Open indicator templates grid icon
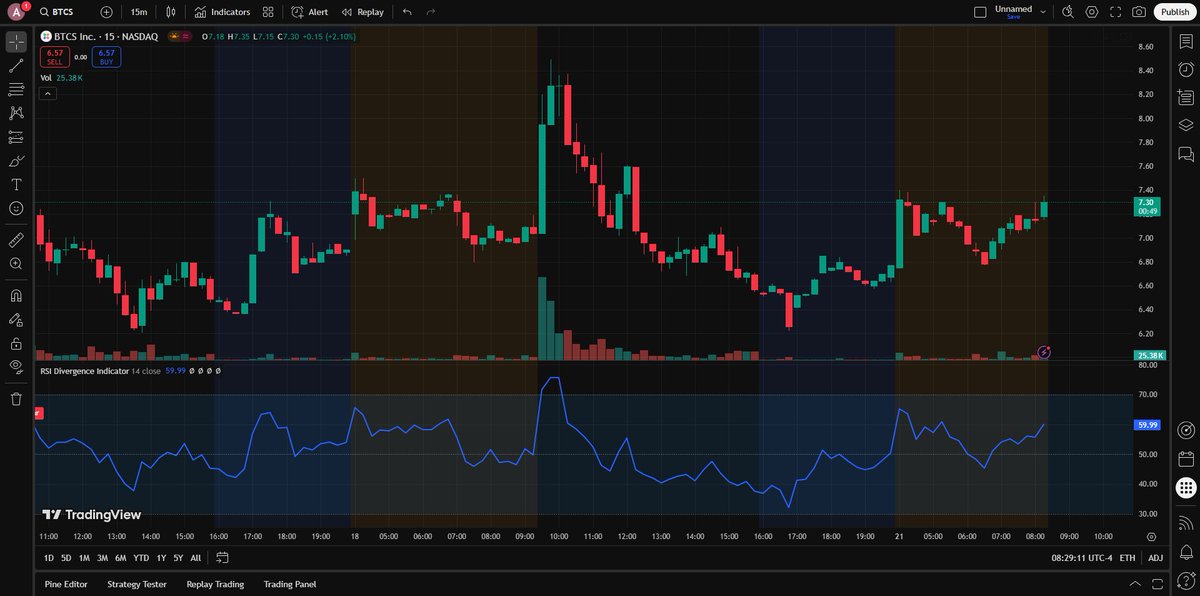 click(x=268, y=12)
